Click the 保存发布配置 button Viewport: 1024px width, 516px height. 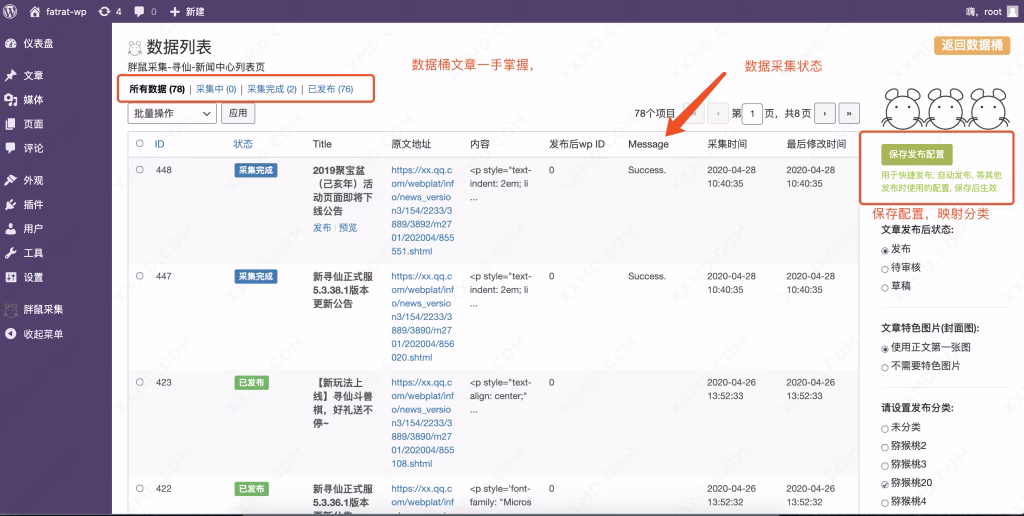pos(917,155)
